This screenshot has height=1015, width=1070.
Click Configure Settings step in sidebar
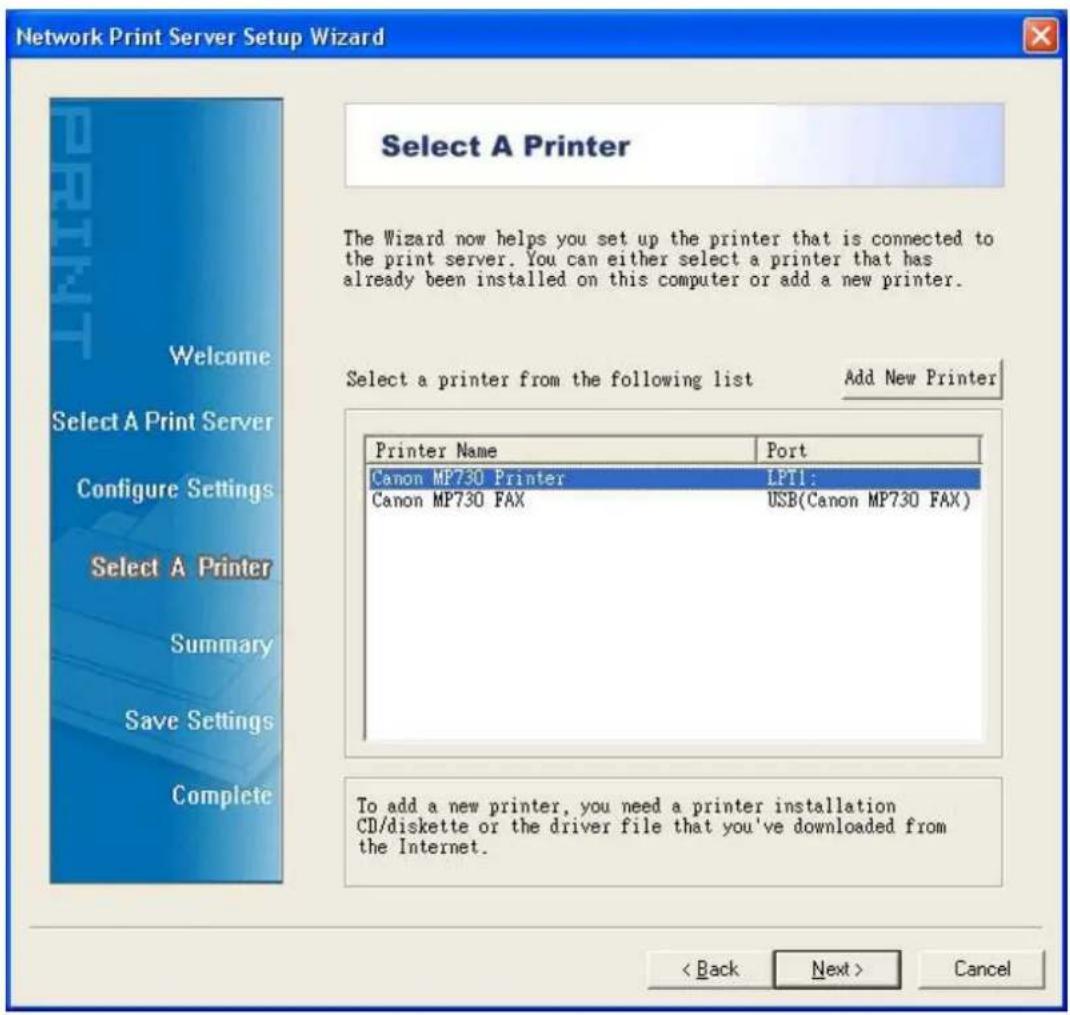175,489
